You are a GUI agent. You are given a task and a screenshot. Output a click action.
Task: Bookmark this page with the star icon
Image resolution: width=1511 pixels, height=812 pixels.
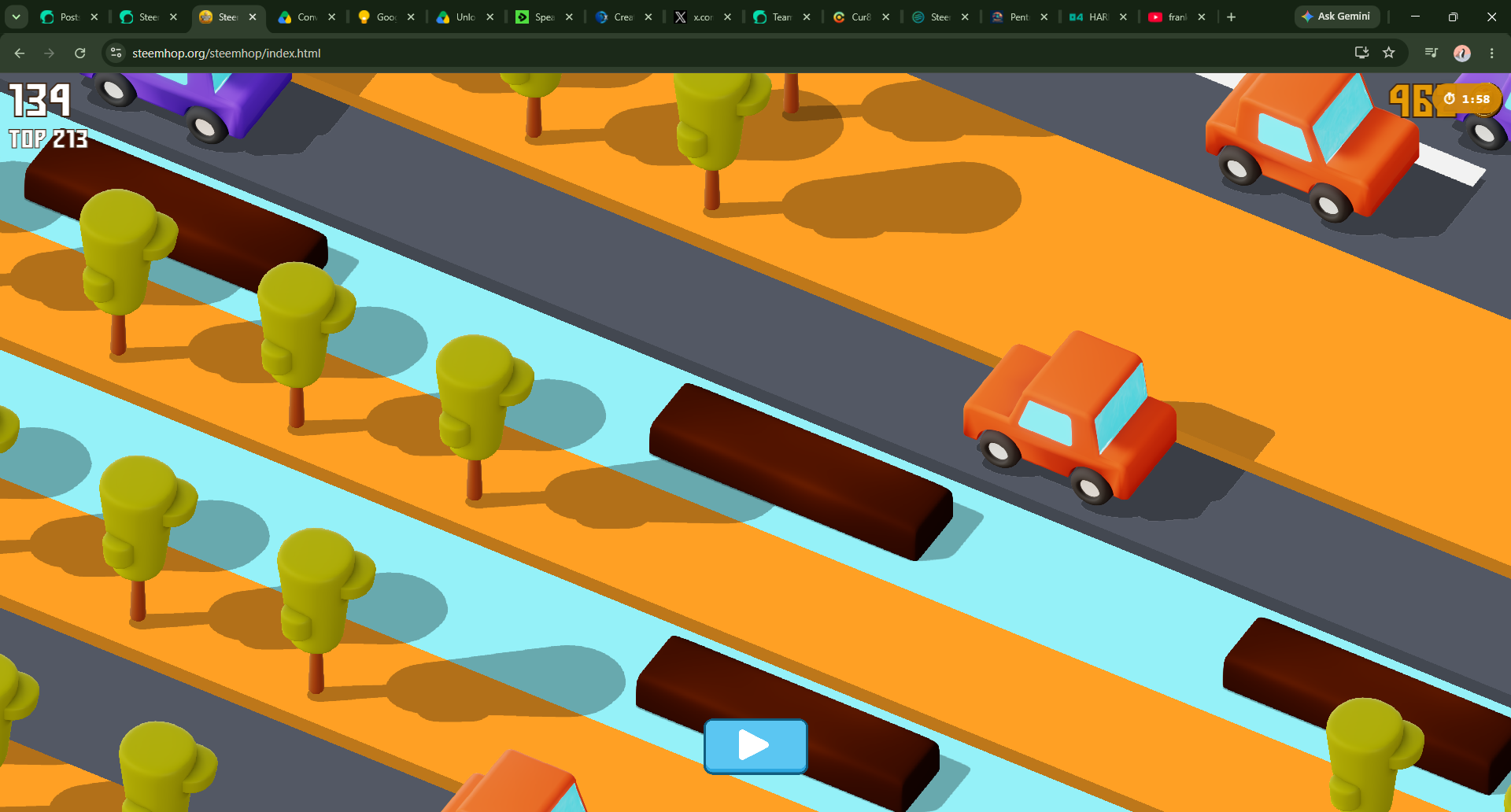1389,53
